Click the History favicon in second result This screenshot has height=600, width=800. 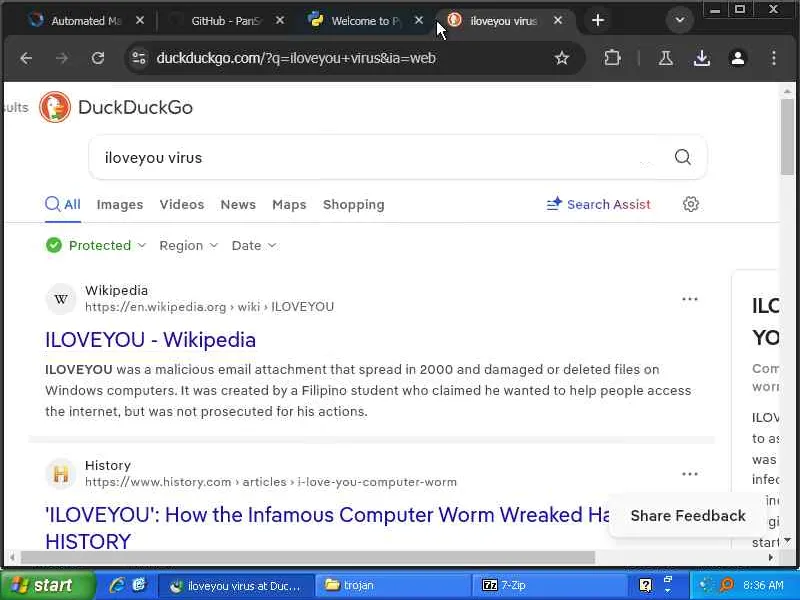[x=61, y=474]
